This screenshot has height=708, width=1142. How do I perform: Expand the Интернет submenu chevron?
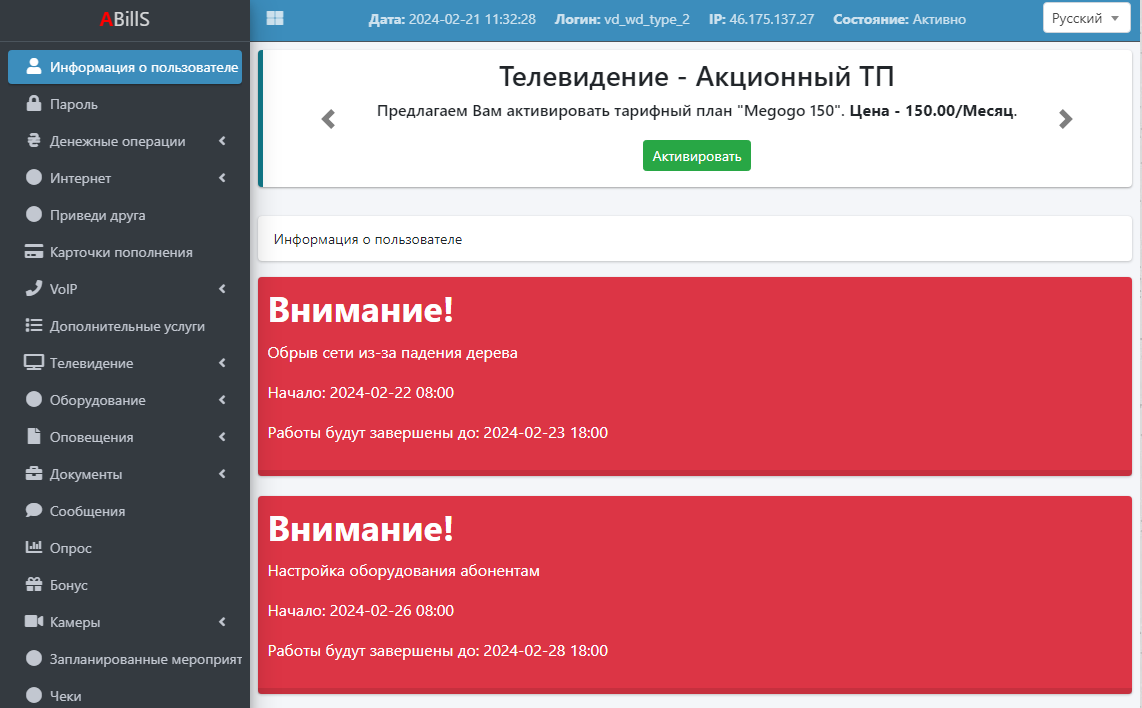[222, 178]
